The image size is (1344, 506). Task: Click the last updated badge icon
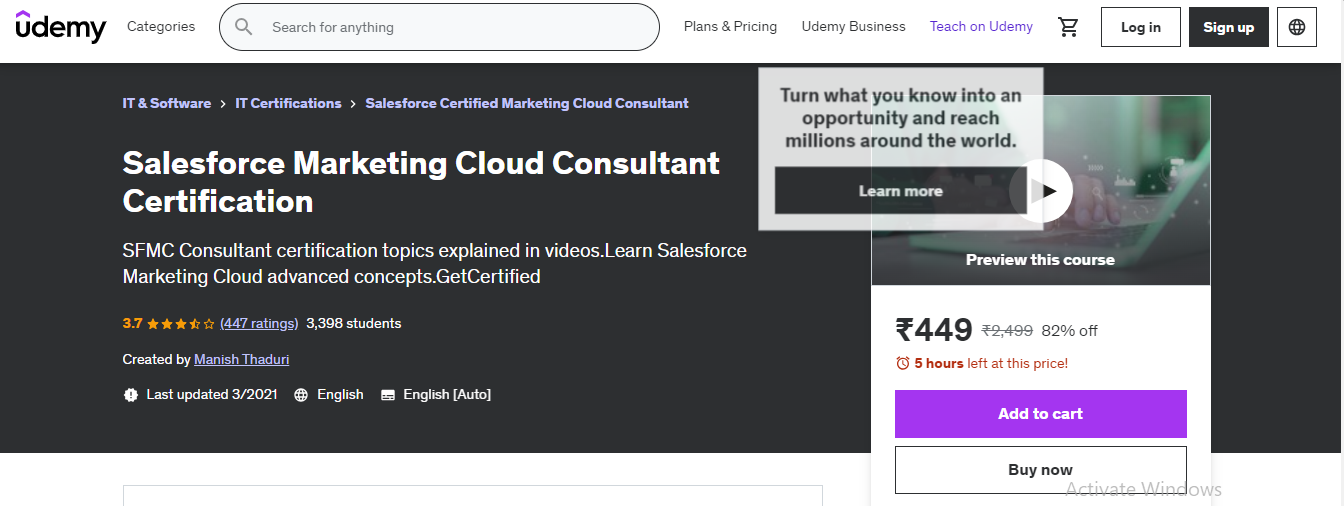(x=131, y=395)
